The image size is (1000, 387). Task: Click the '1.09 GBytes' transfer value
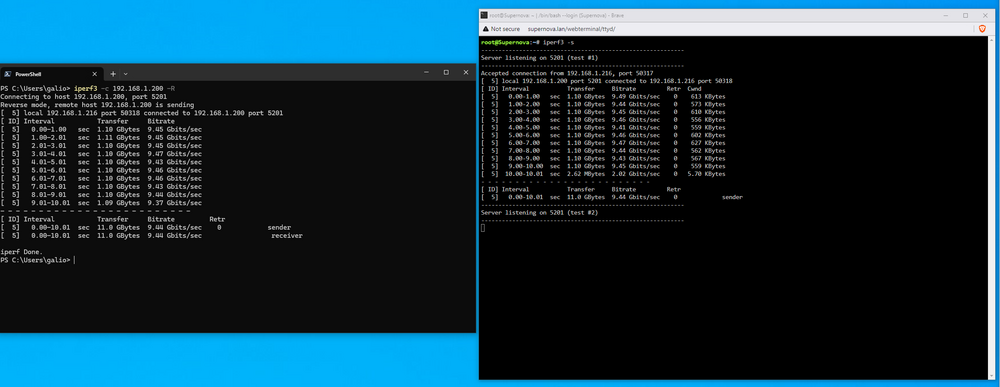118,203
